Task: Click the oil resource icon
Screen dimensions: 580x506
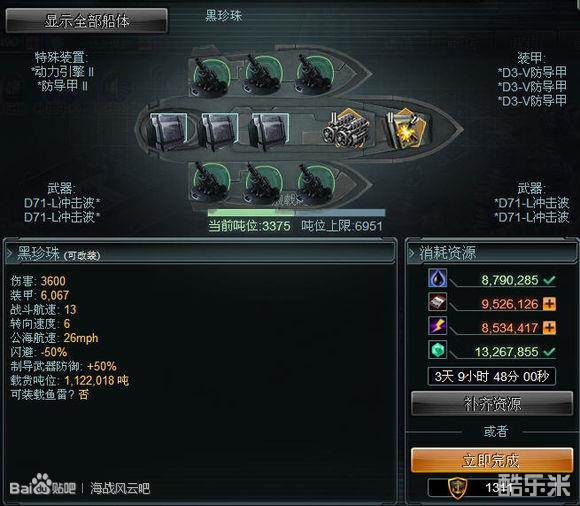Action: pyautogui.click(x=437, y=278)
